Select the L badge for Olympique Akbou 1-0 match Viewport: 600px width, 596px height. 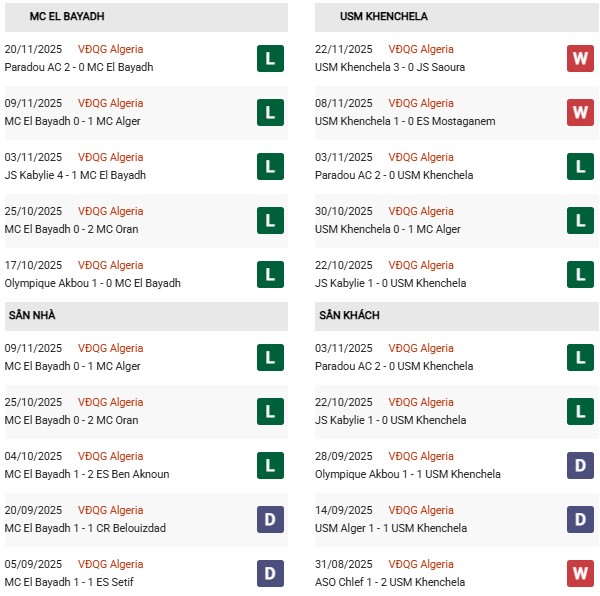point(269,275)
